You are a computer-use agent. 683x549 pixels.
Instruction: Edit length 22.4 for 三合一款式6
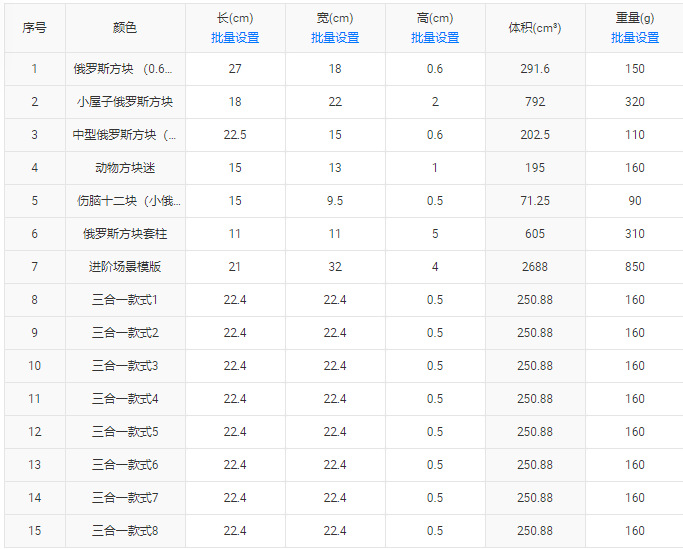pyautogui.click(x=235, y=465)
